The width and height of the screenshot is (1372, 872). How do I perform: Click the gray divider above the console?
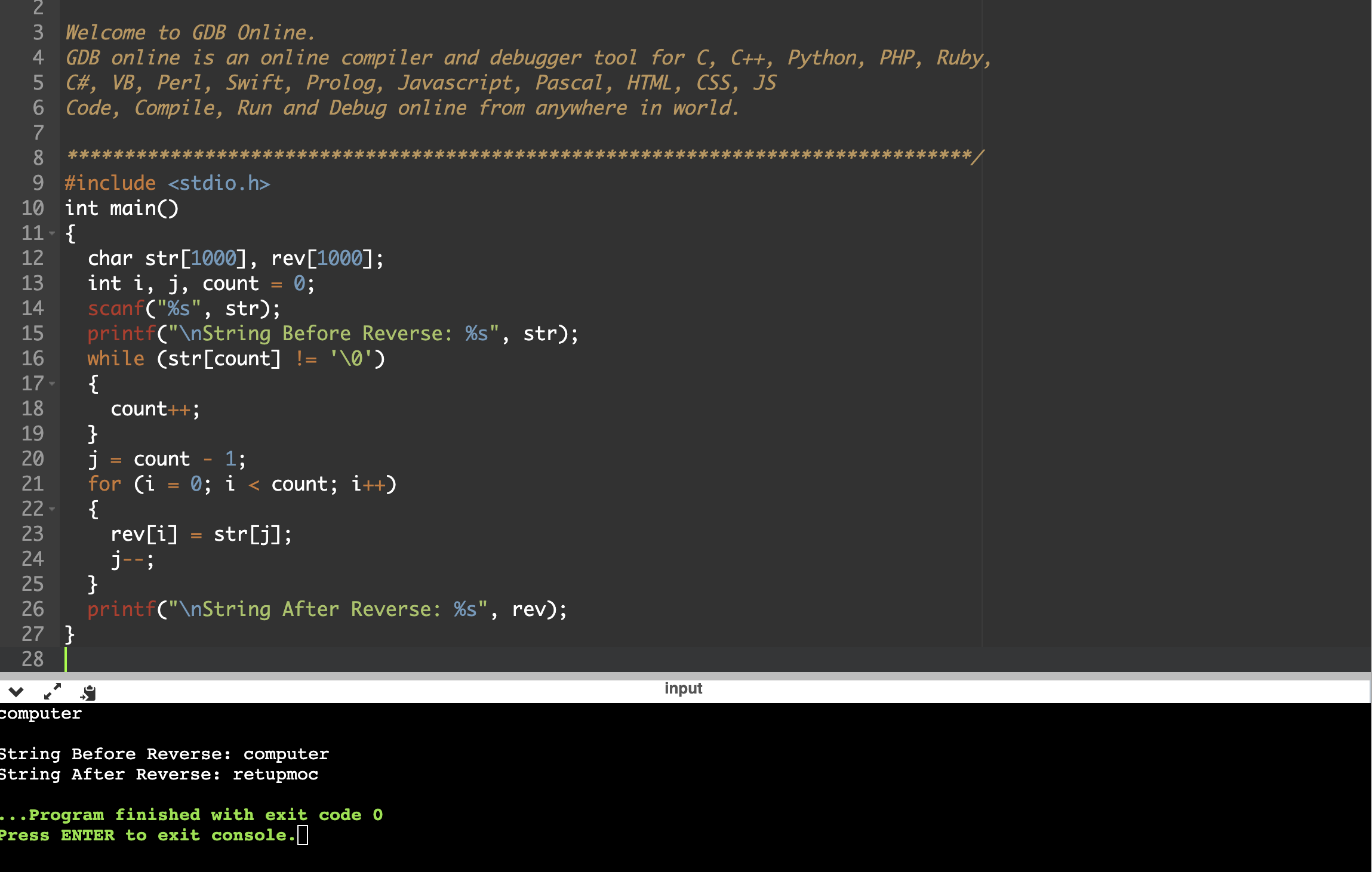coord(685,676)
